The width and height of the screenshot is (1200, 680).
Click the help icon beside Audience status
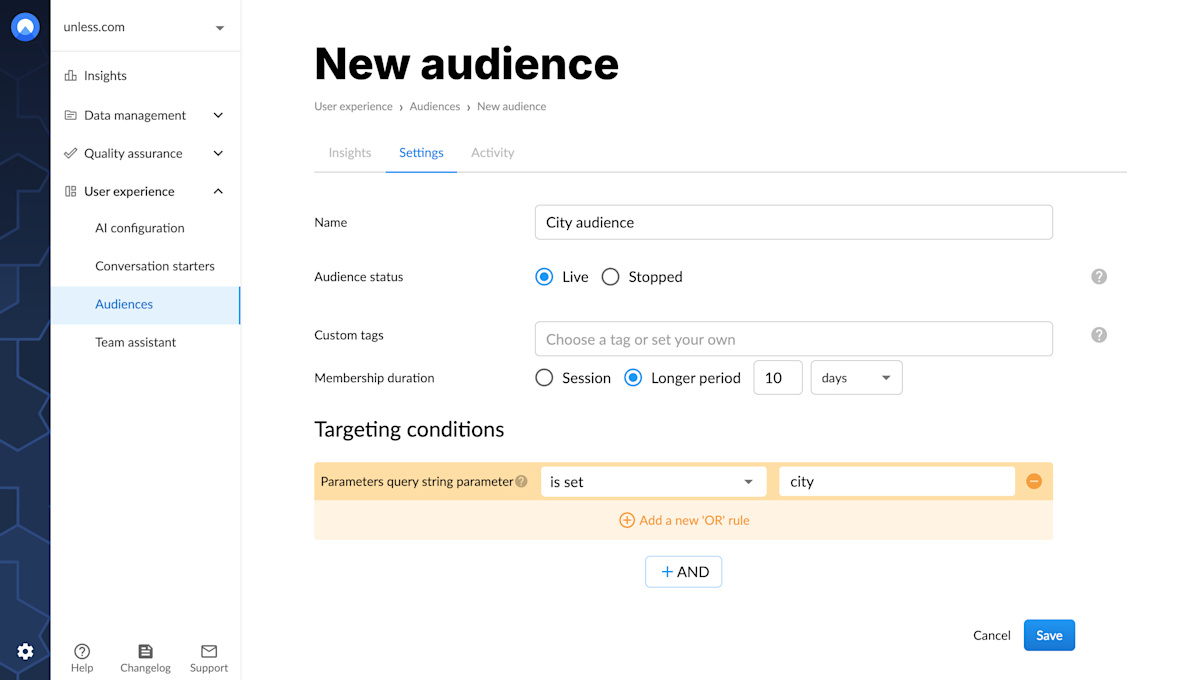click(x=1099, y=277)
